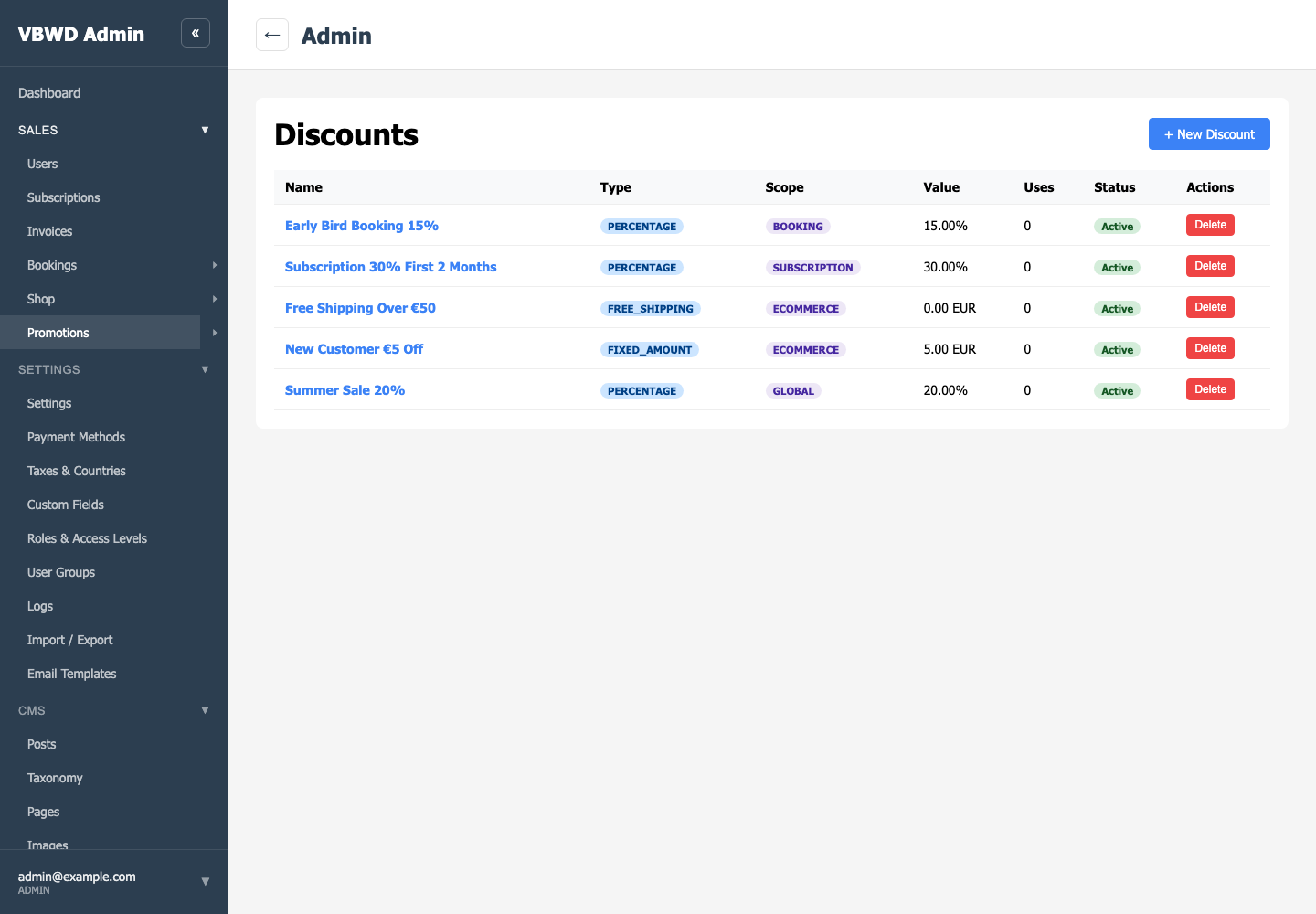Screen dimensions: 1316x914
Task: Open New Customer €5 Off discount
Action: pyautogui.click(x=354, y=349)
